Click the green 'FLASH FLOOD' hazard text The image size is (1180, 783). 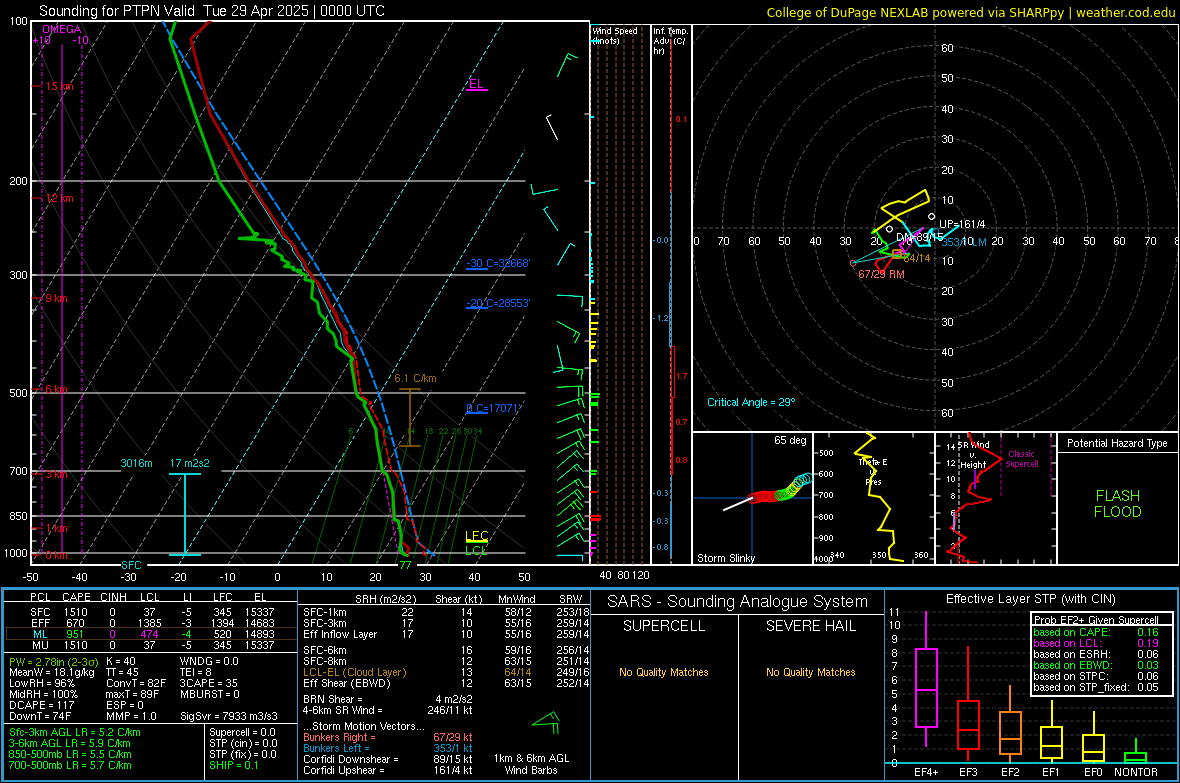tap(1118, 504)
